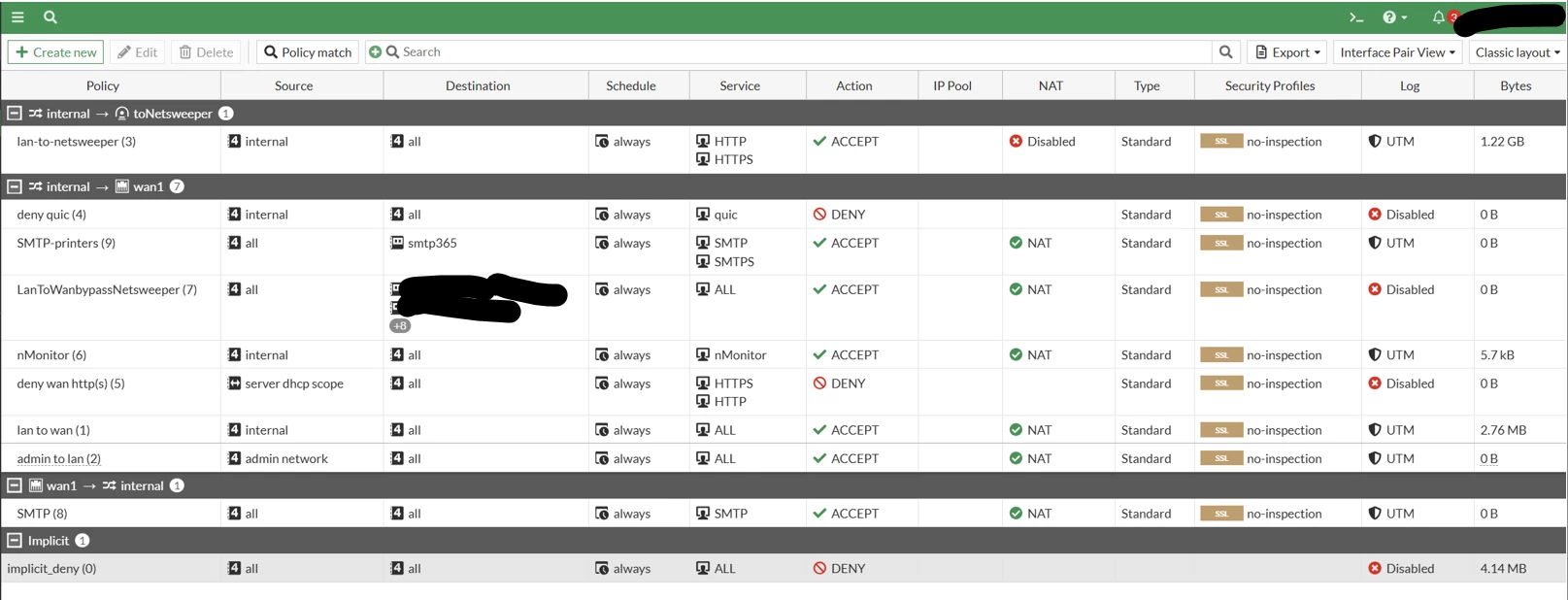1568x600 pixels.
Task: Open the CLI console icon
Action: point(1356,17)
